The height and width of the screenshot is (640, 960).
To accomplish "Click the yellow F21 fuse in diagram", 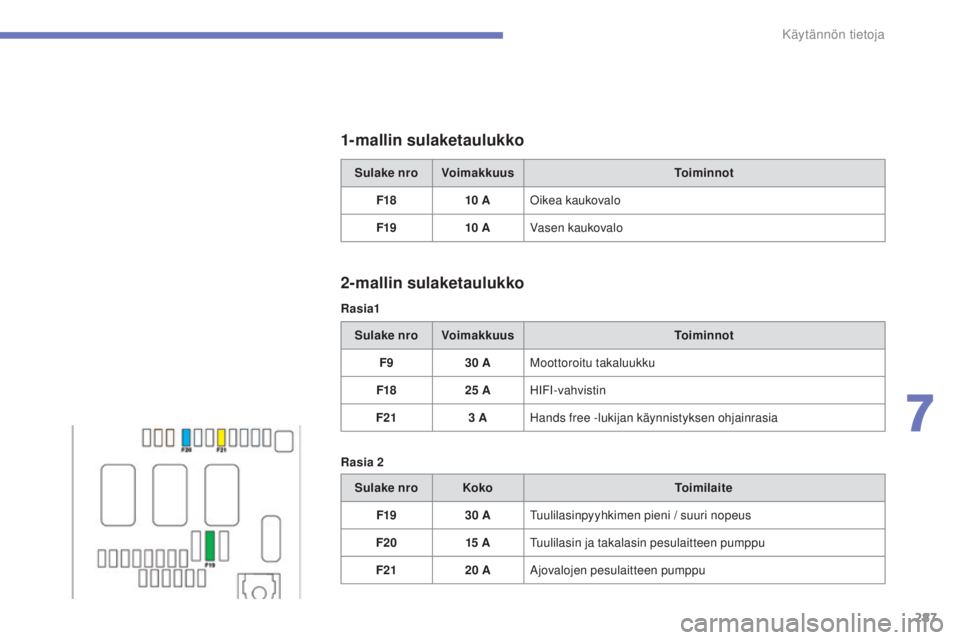I will coord(221,437).
